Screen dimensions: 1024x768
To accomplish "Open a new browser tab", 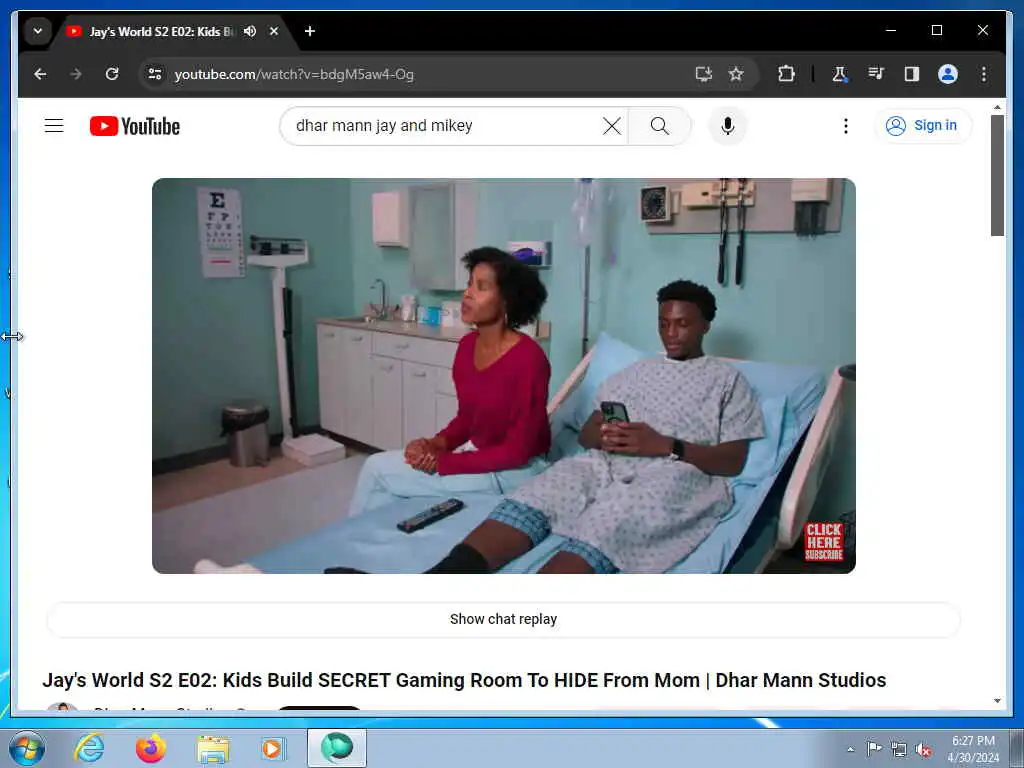I will [x=310, y=31].
